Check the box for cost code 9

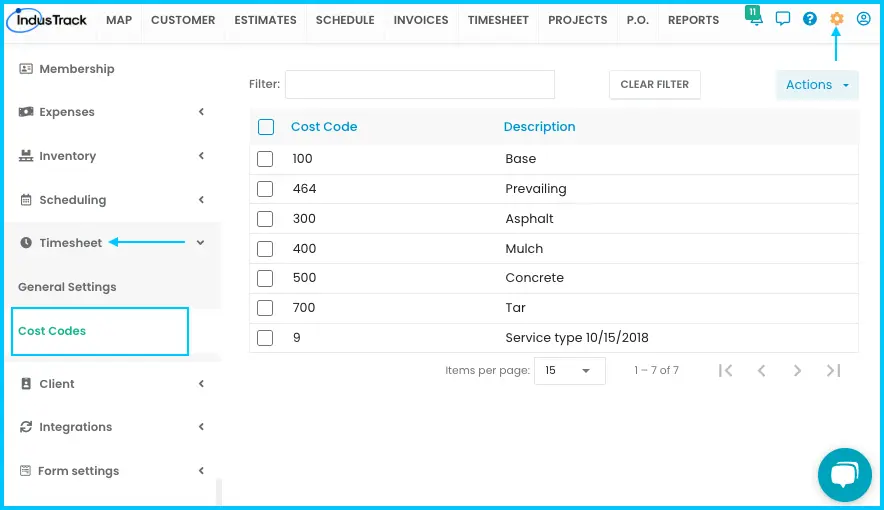[x=265, y=338]
